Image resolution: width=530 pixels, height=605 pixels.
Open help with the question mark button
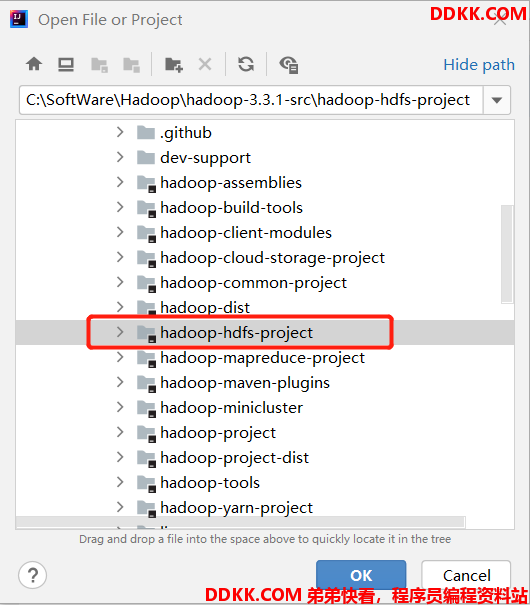tap(33, 575)
